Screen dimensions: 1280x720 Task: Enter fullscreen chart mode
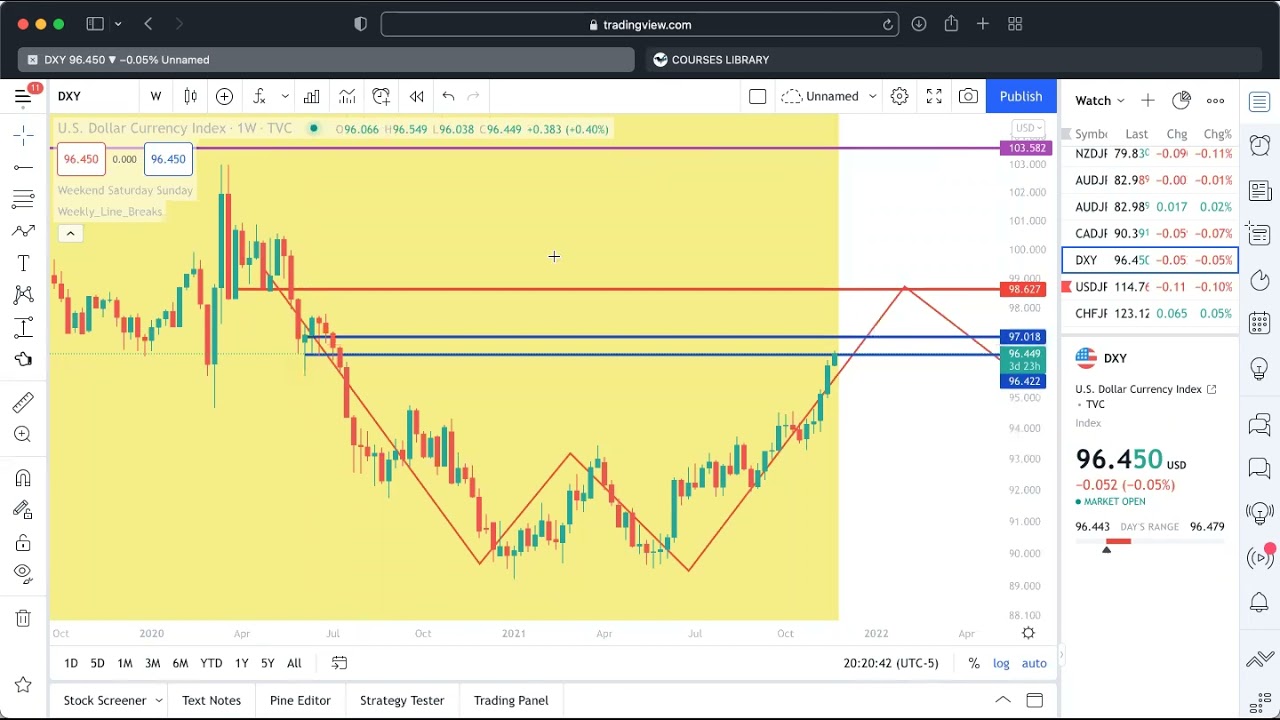(x=934, y=96)
